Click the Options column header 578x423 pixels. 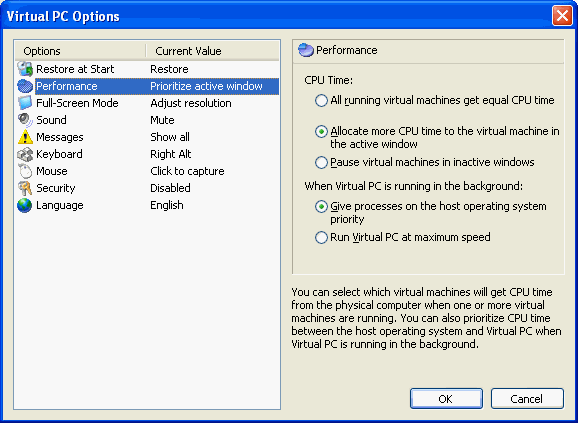click(x=80, y=51)
